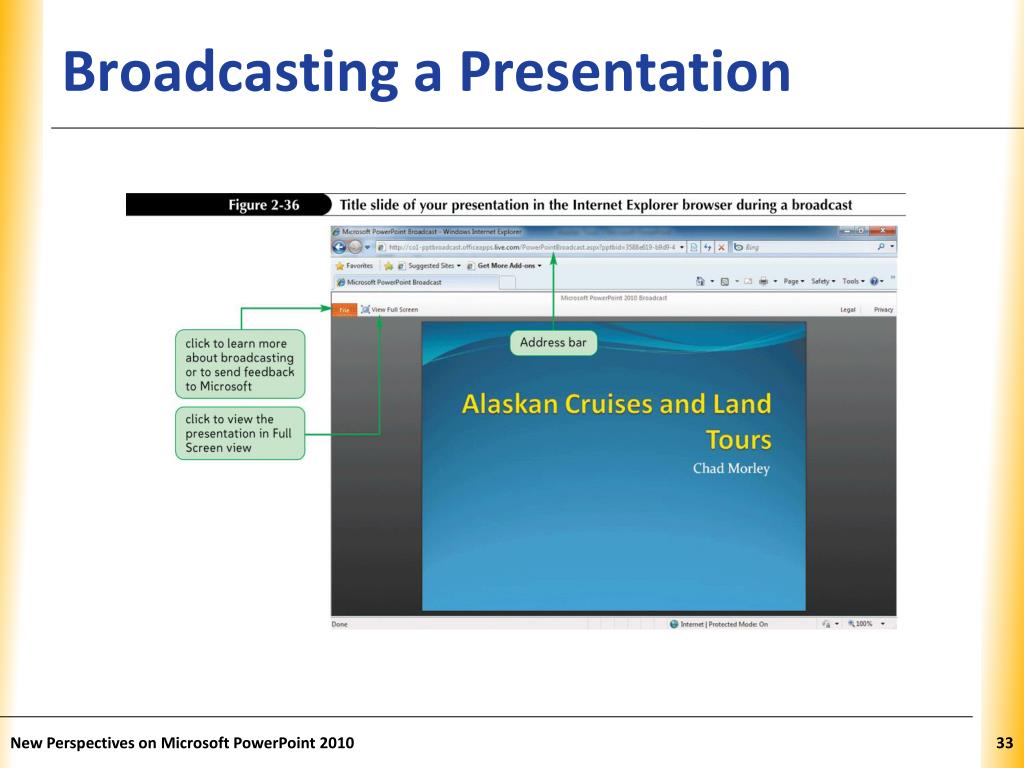Viewport: 1024px width, 768px height.
Task: Click the security lock status bar icon
Action: (826, 624)
